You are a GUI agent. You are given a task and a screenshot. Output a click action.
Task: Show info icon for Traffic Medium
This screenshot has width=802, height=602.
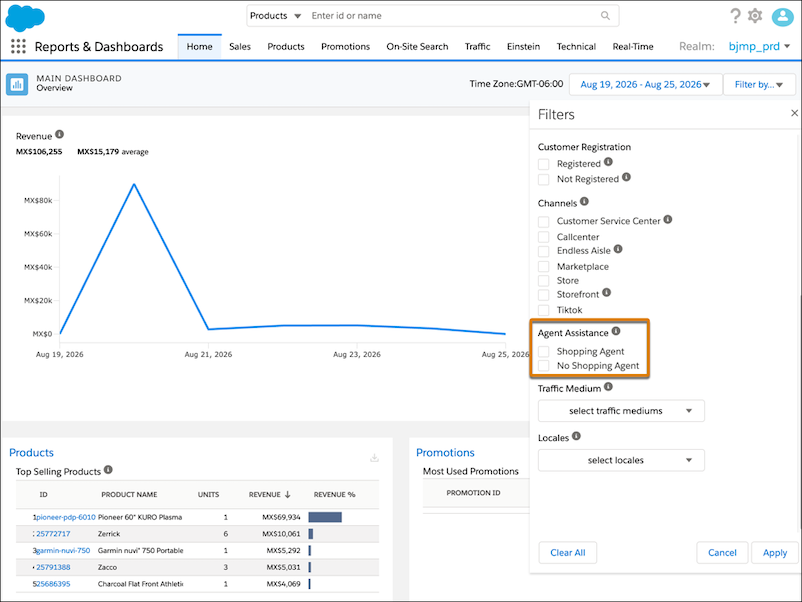608,387
